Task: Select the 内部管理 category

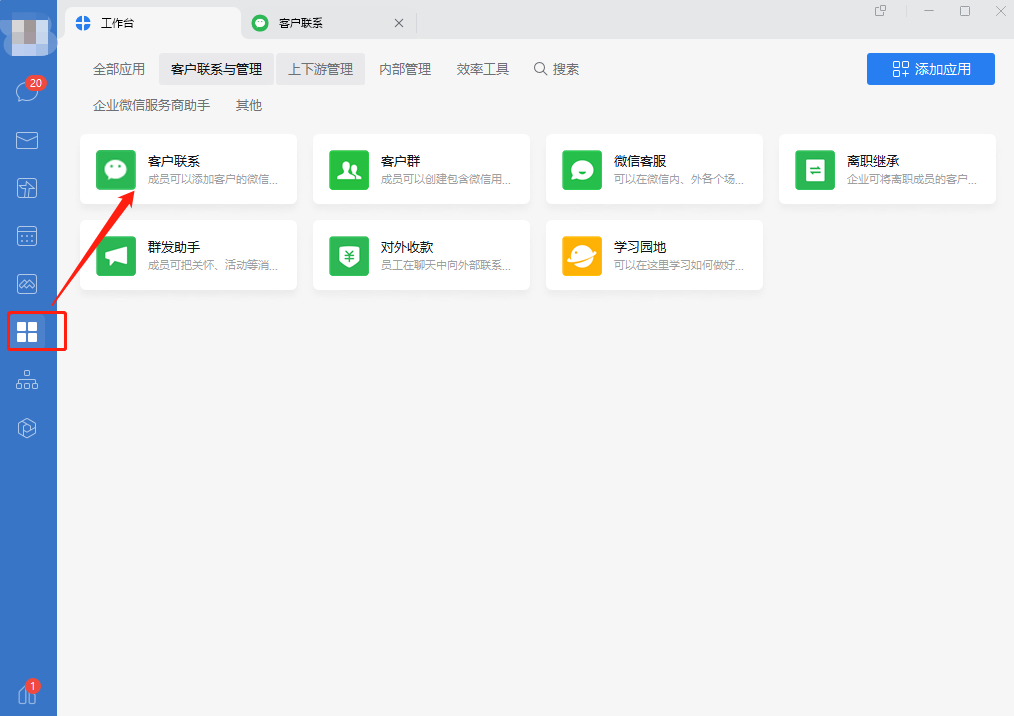Action: coord(405,69)
